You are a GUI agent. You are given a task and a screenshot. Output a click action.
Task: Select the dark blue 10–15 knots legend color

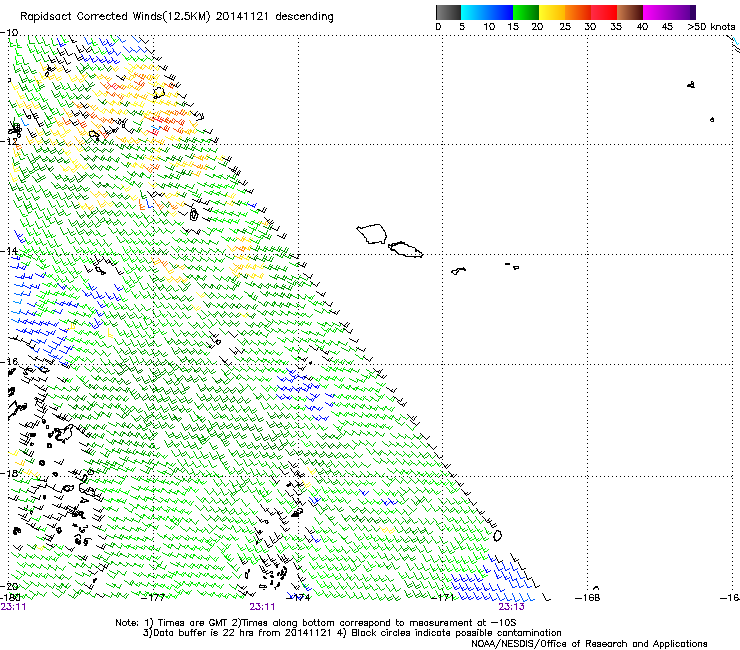click(500, 12)
